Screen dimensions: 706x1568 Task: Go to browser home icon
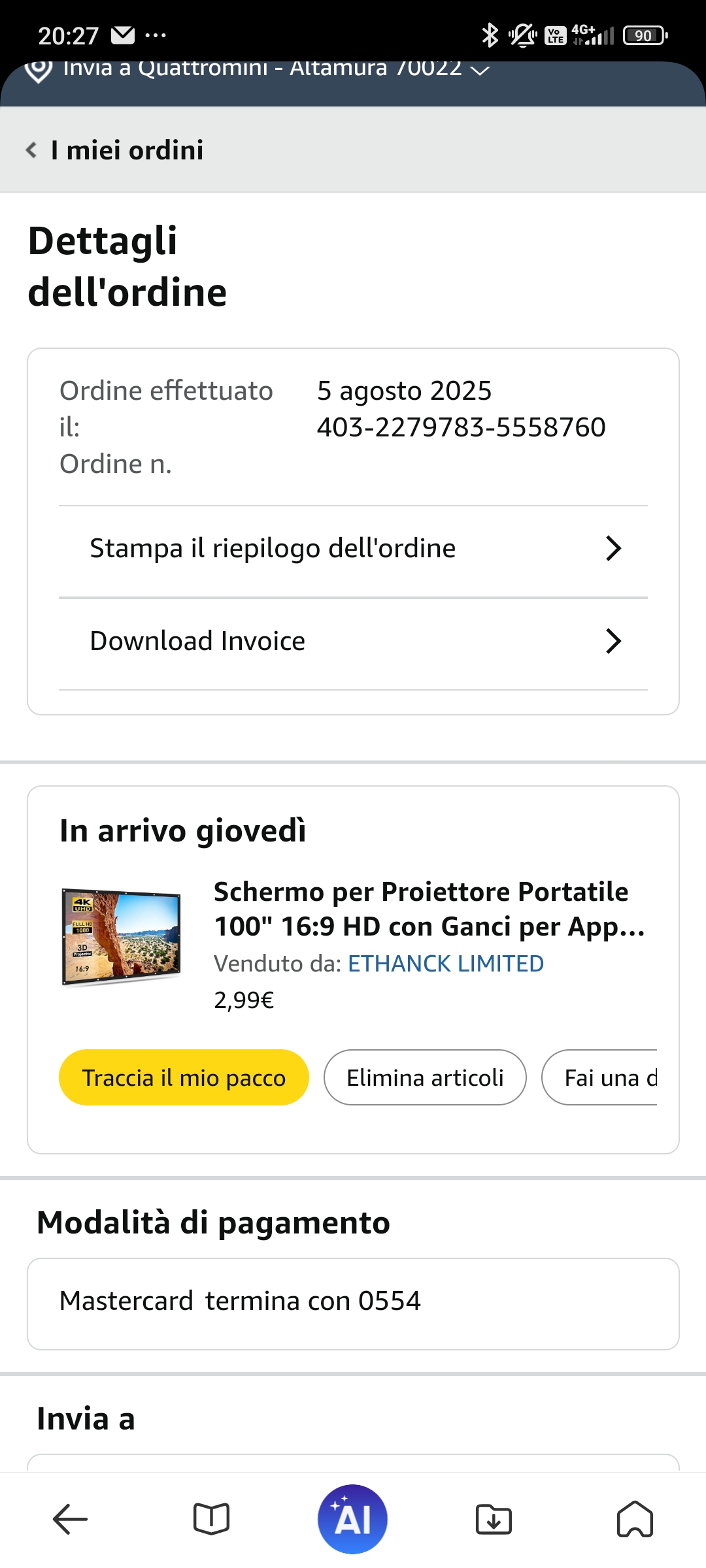click(635, 1519)
